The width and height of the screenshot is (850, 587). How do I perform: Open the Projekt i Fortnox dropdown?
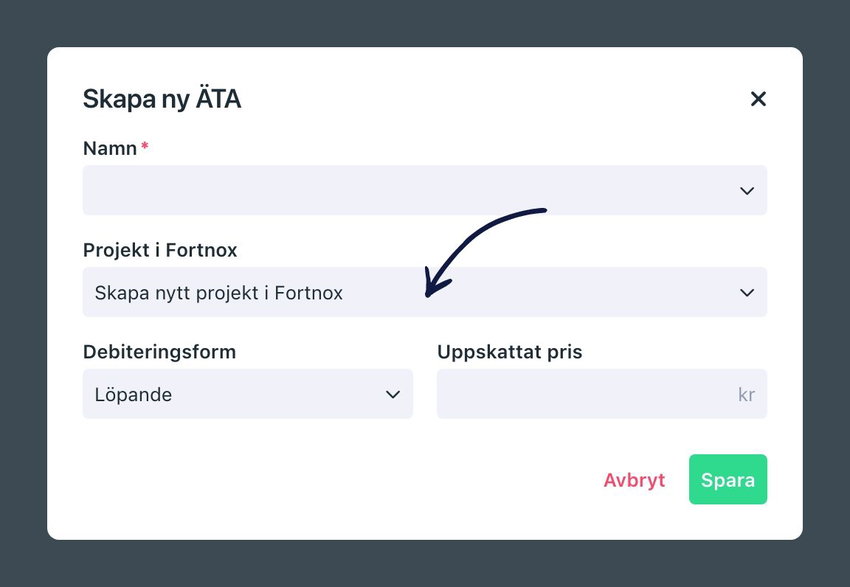[x=424, y=292]
